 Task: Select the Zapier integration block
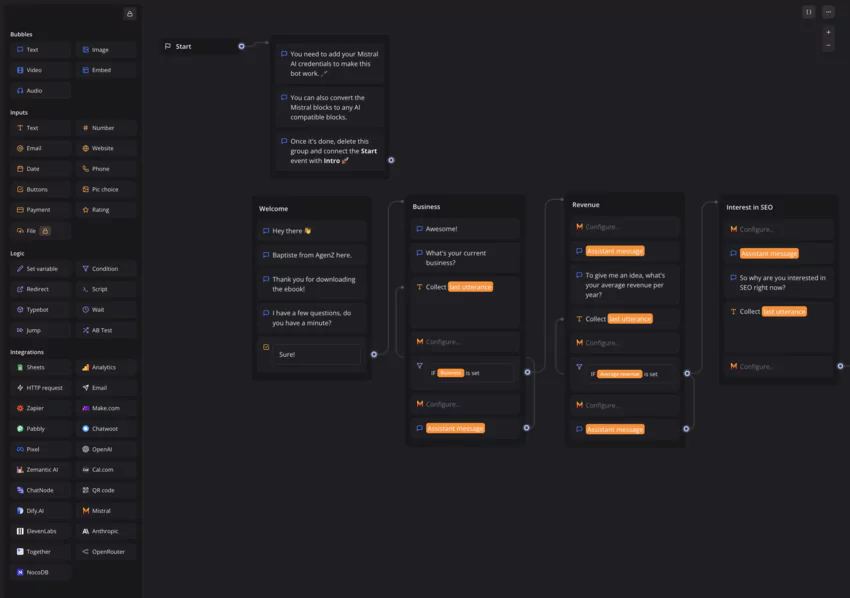40,407
